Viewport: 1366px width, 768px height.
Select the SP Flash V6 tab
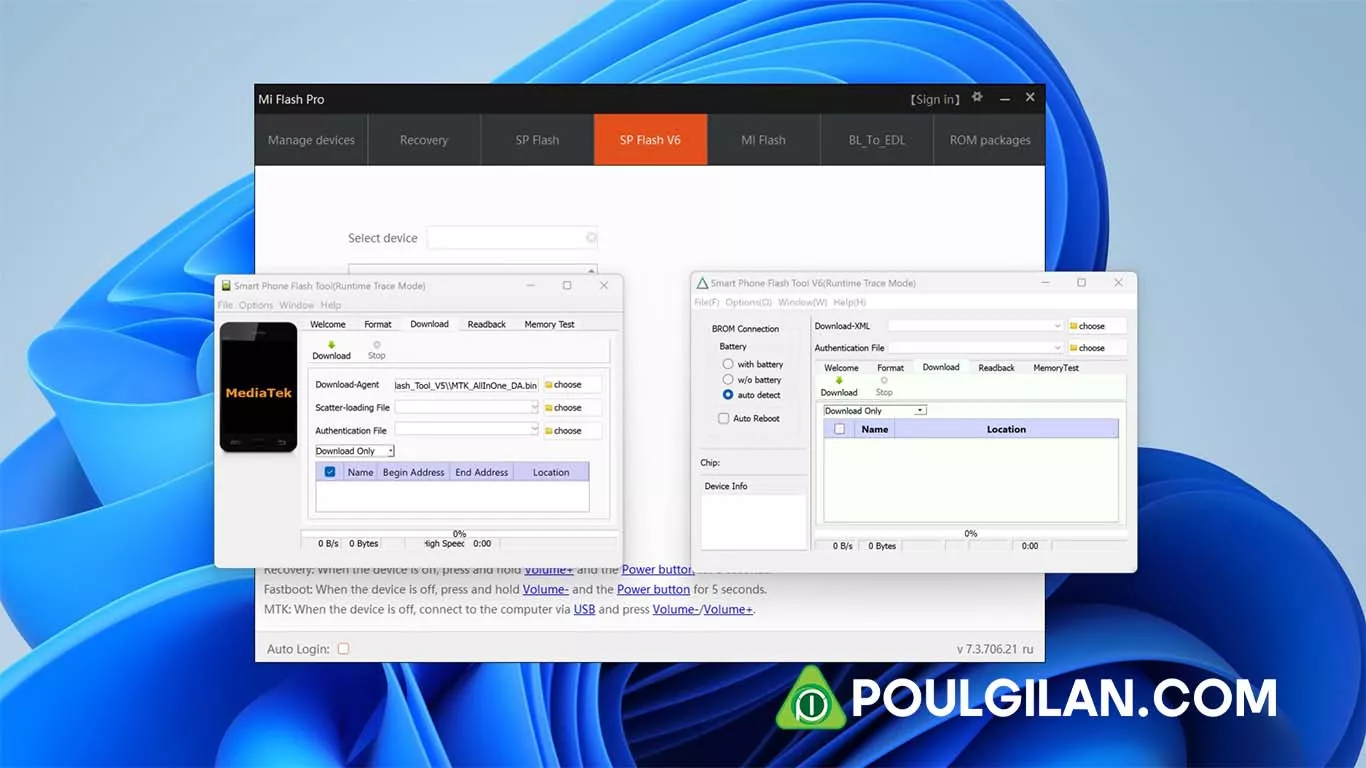coord(650,140)
